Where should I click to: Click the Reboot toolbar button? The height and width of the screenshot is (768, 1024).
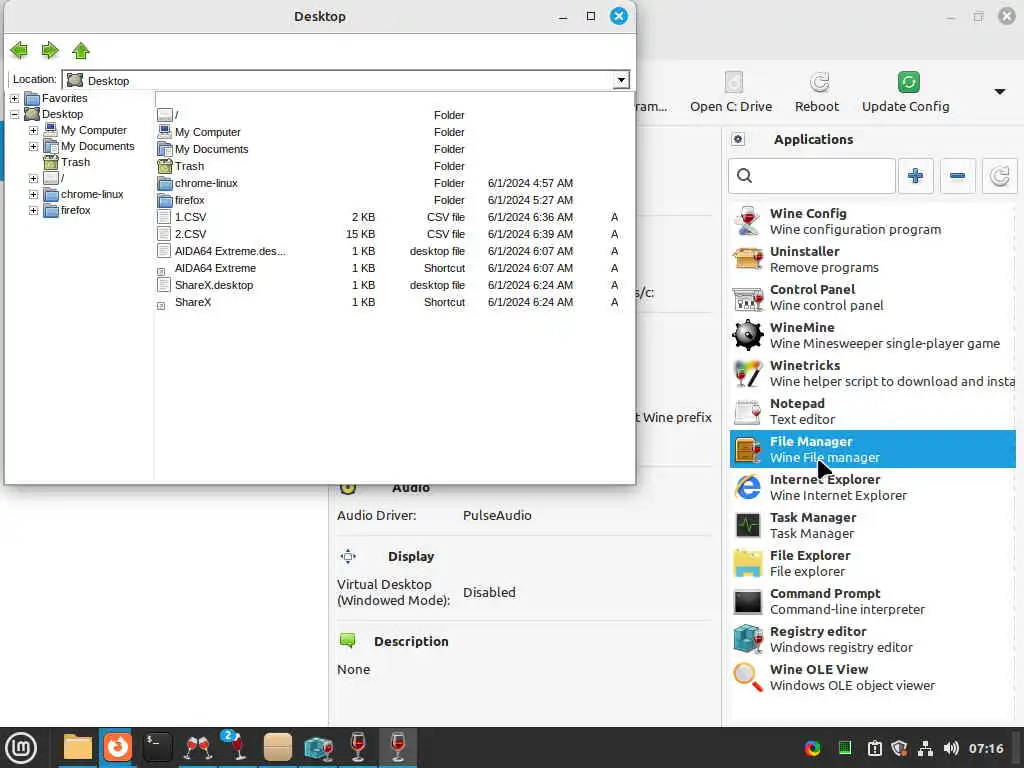[816, 92]
